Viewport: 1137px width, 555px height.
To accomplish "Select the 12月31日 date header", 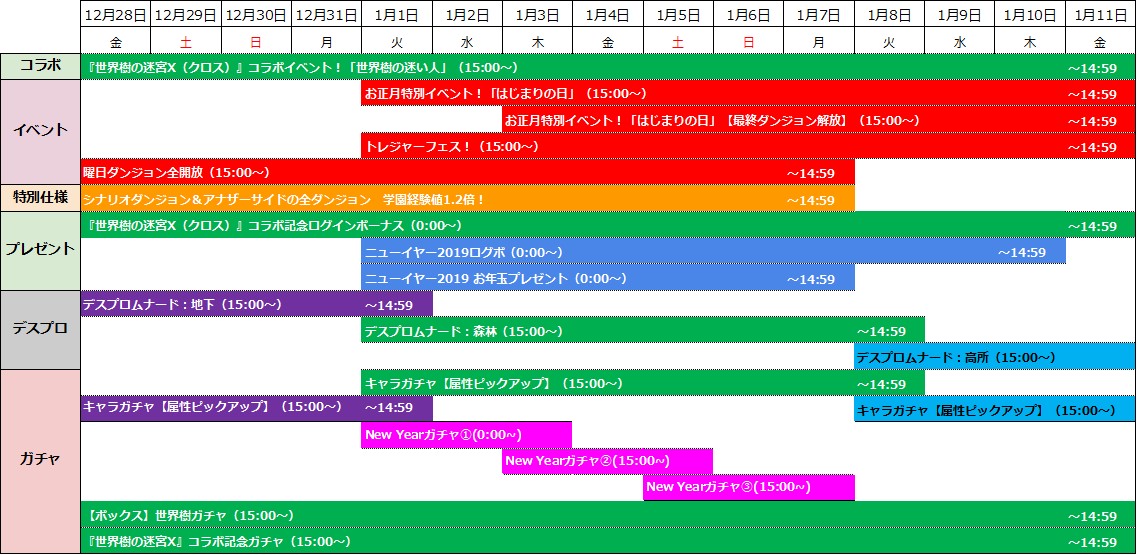I will coord(326,15).
